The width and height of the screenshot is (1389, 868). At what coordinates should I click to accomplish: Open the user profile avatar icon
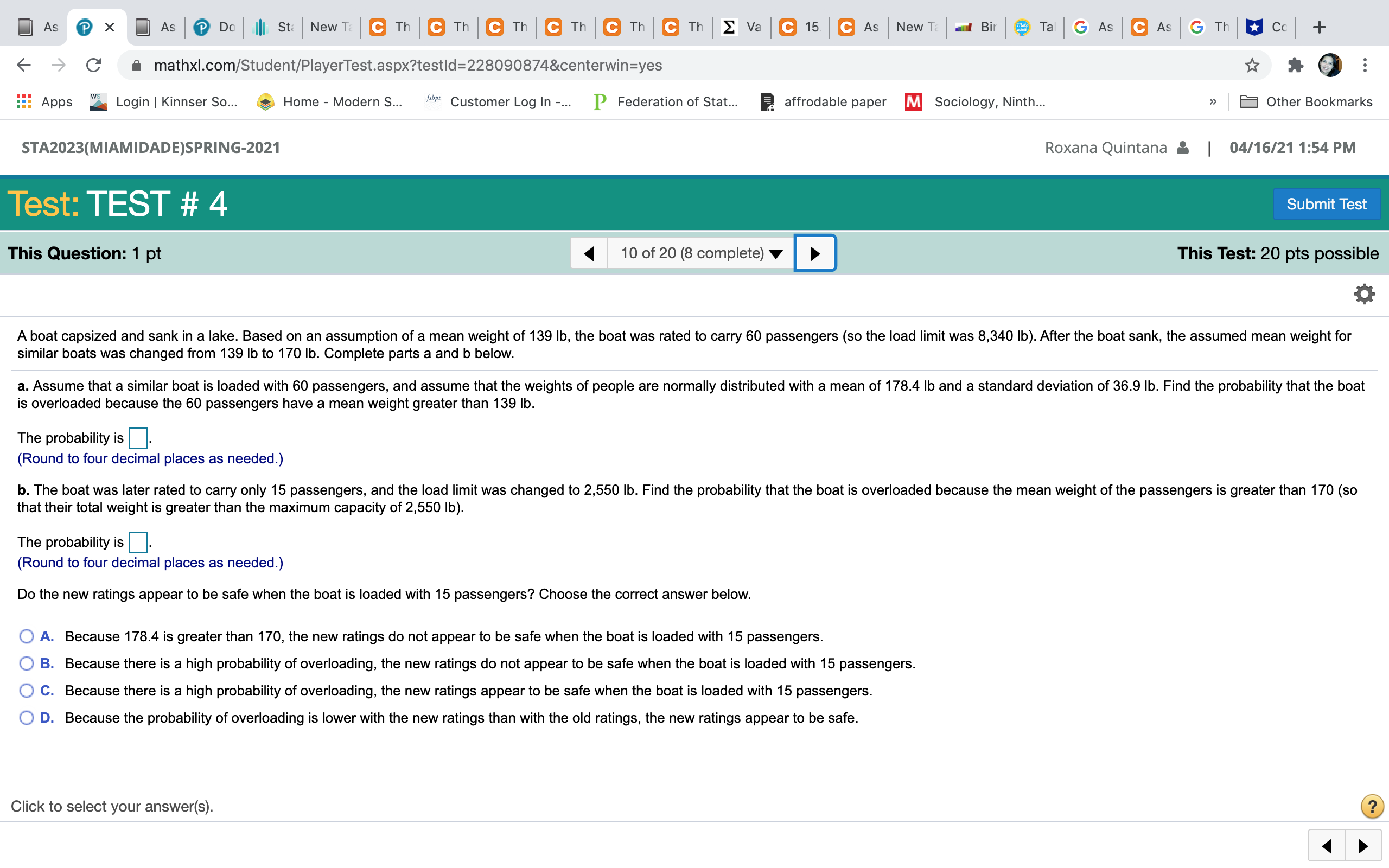(x=1331, y=65)
